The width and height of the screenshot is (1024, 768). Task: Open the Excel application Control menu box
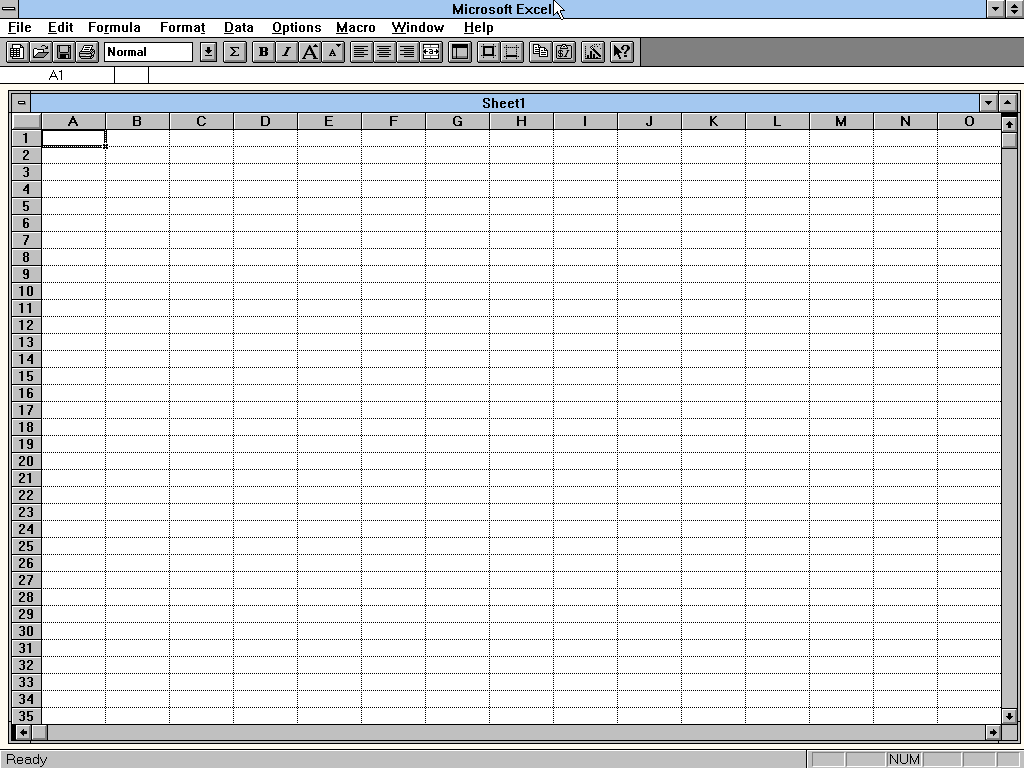click(9, 8)
